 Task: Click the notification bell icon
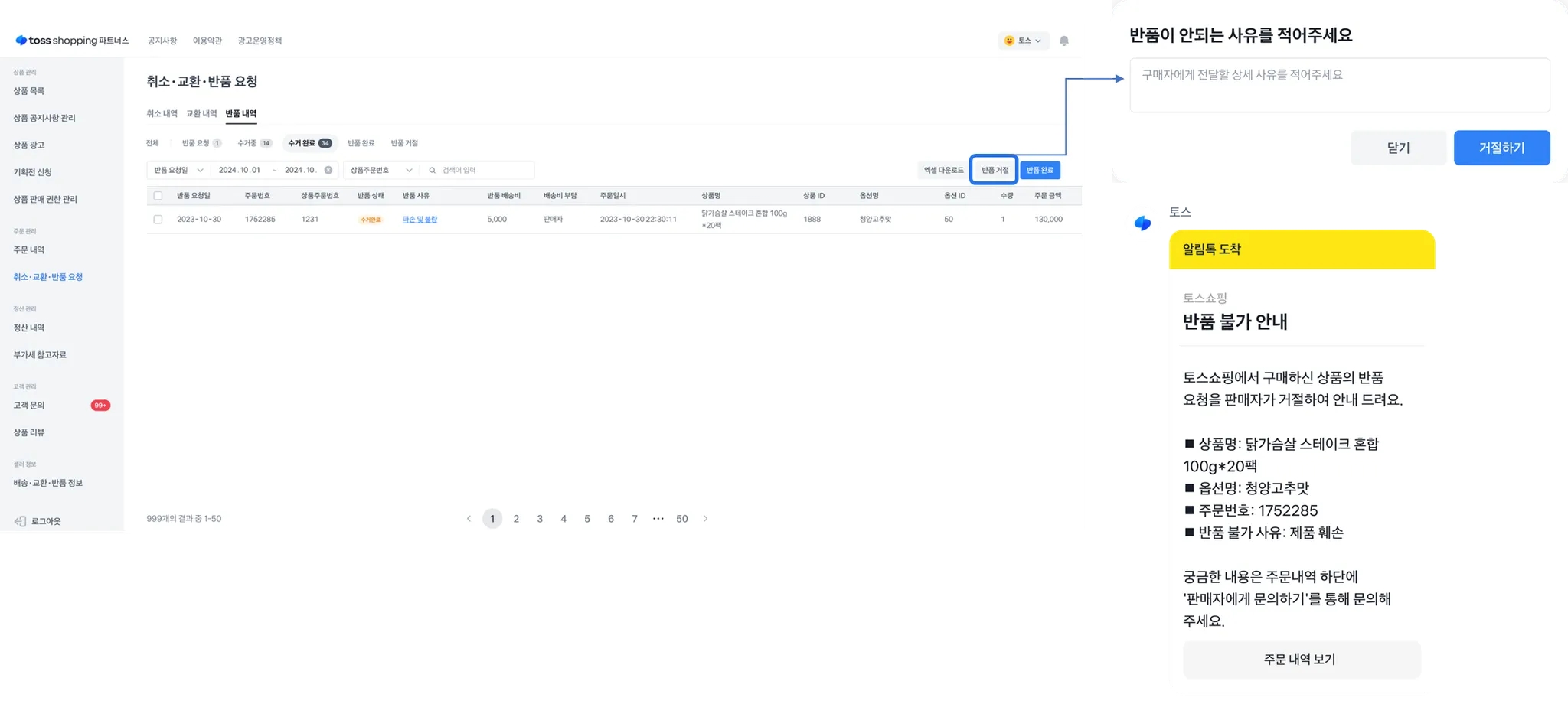1063,41
